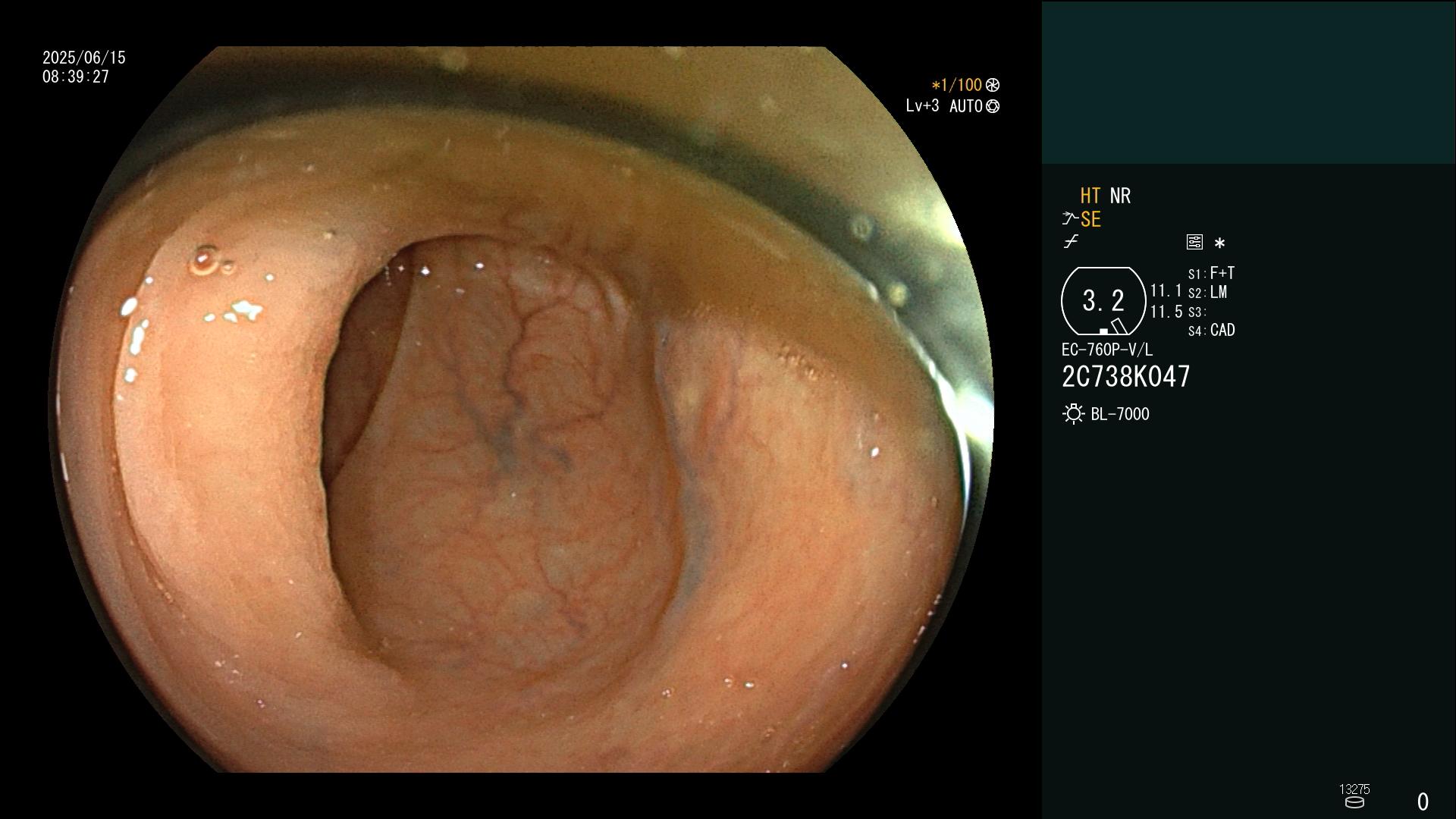The height and width of the screenshot is (819, 1456).
Task: Click the shutter speed 1/100 indicator
Action: (x=957, y=85)
